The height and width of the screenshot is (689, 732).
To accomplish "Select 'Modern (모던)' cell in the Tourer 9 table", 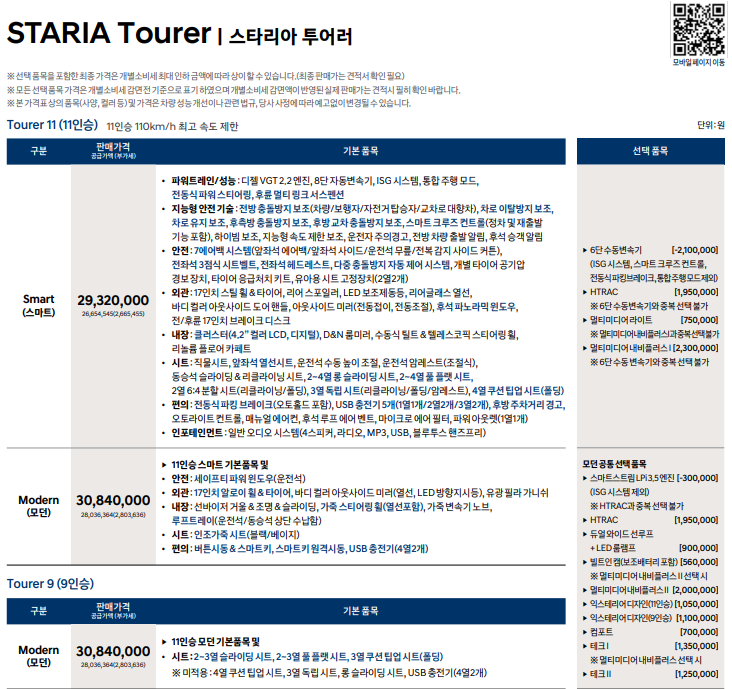I will 39,656.
